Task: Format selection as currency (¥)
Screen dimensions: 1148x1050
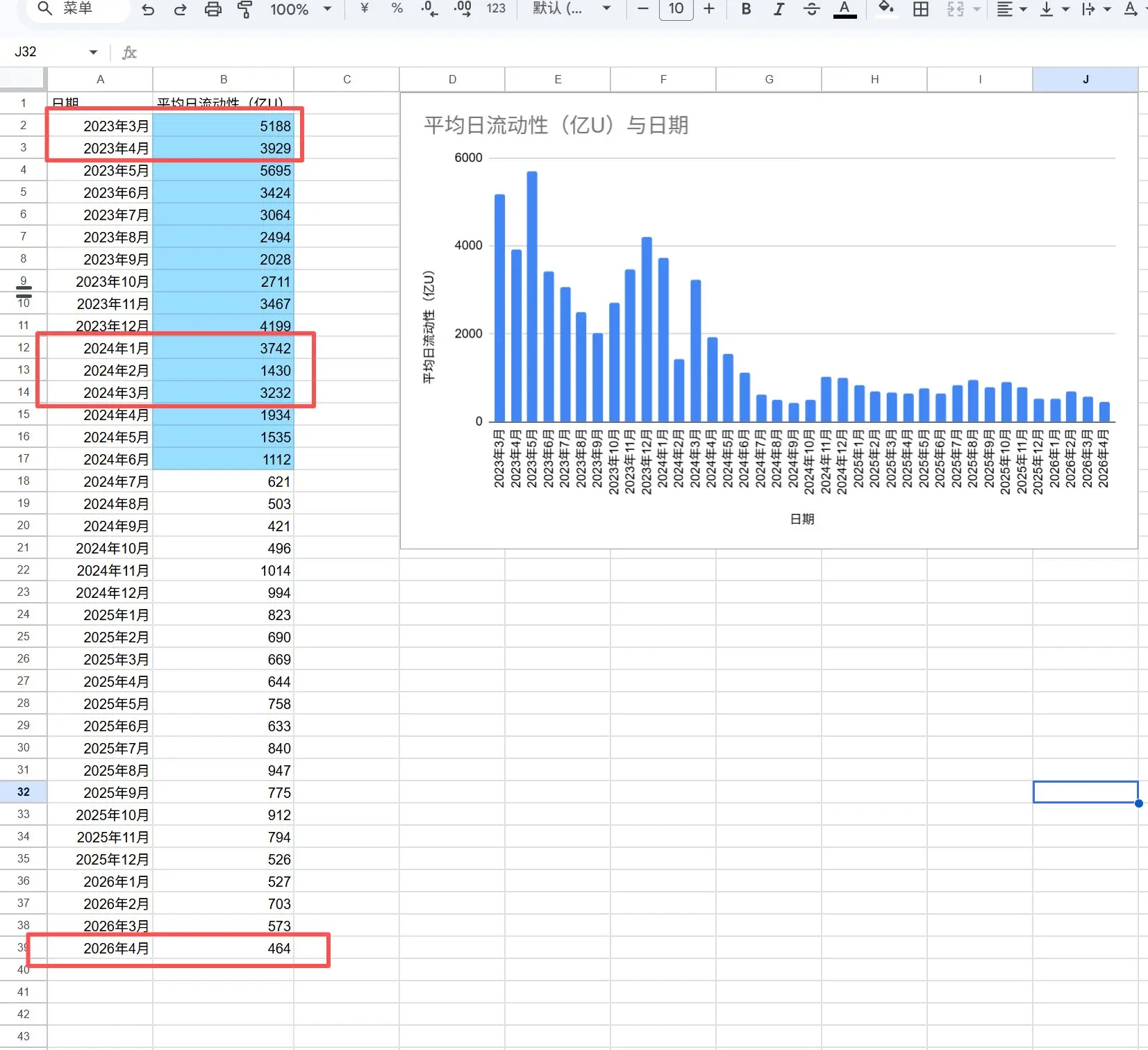Action: point(364,8)
